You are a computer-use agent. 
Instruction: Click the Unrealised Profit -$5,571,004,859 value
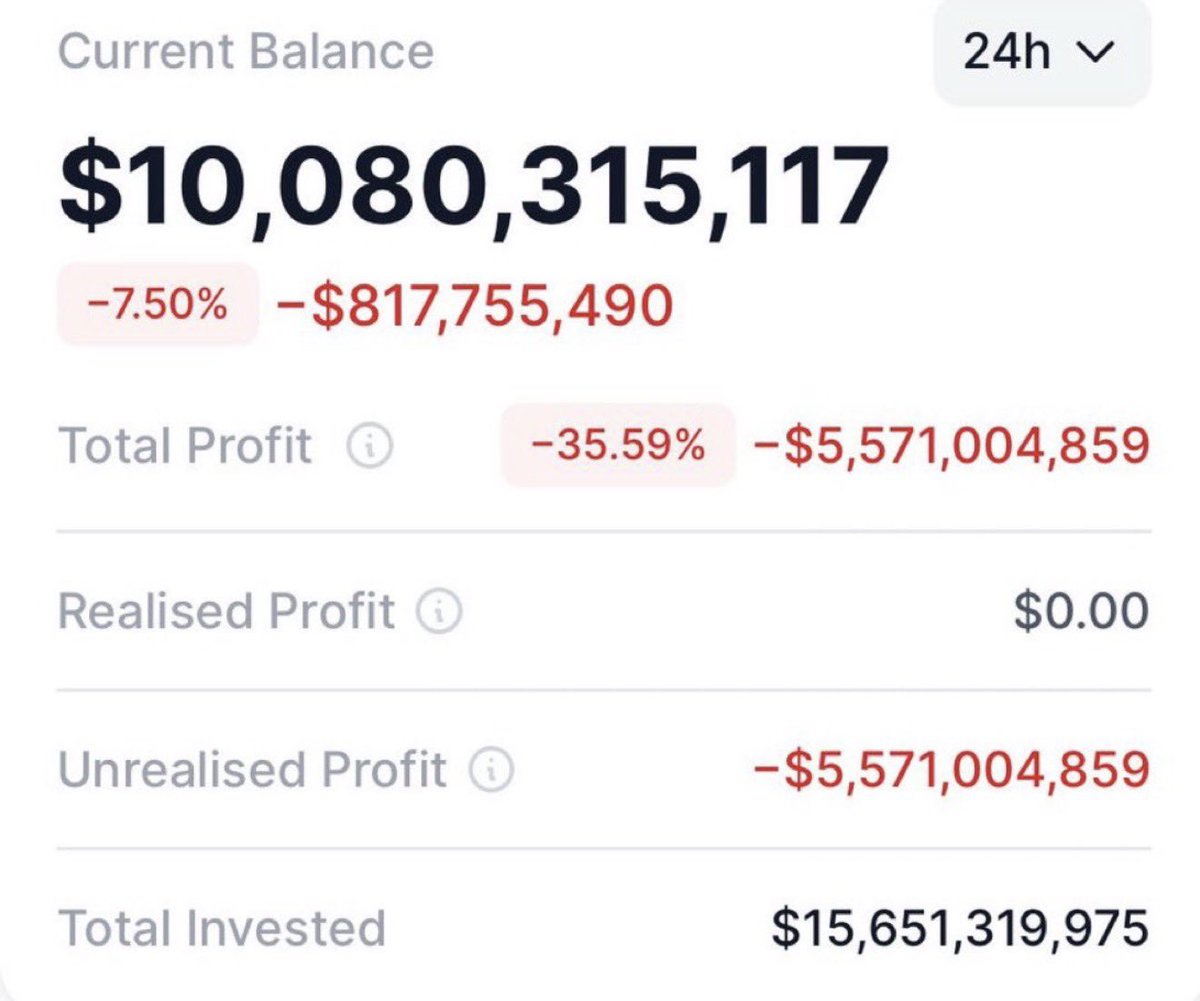coord(950,770)
